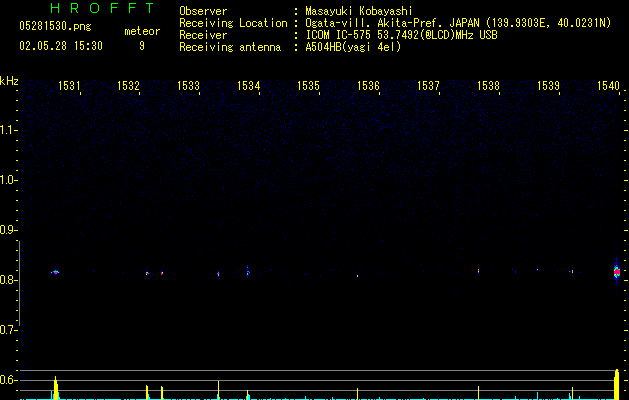Select the filename 05281530.png
The width and height of the screenshot is (629, 400).
click(x=55, y=26)
